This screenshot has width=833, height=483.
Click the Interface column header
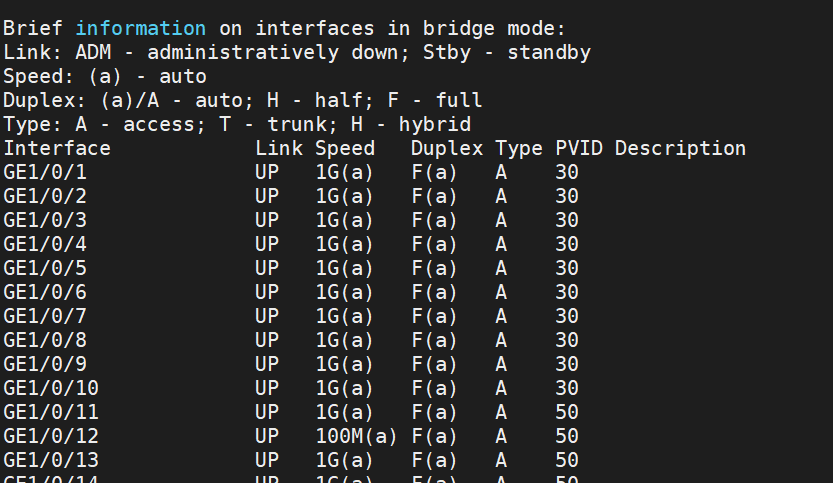pyautogui.click(x=57, y=148)
